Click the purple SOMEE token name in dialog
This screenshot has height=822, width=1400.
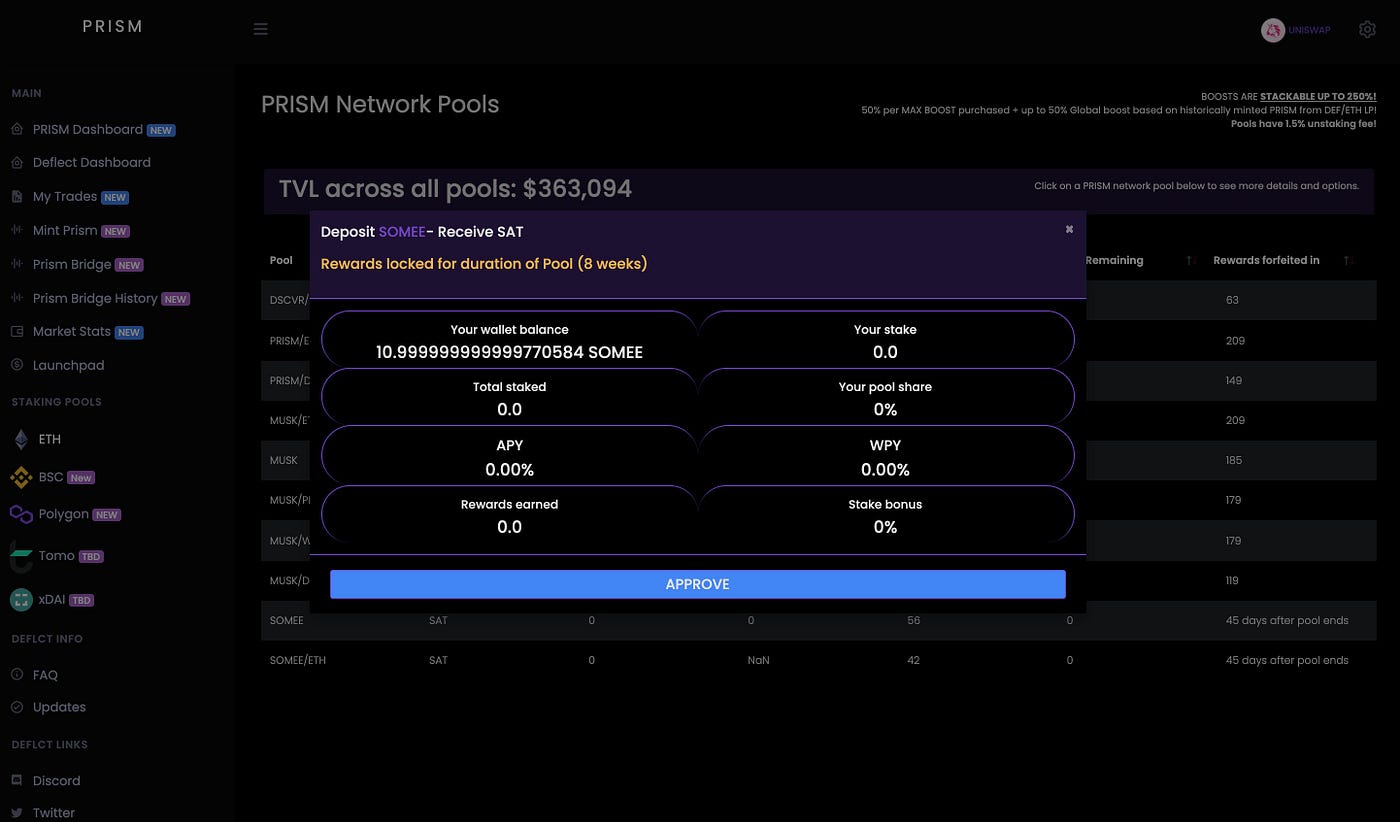(x=402, y=232)
